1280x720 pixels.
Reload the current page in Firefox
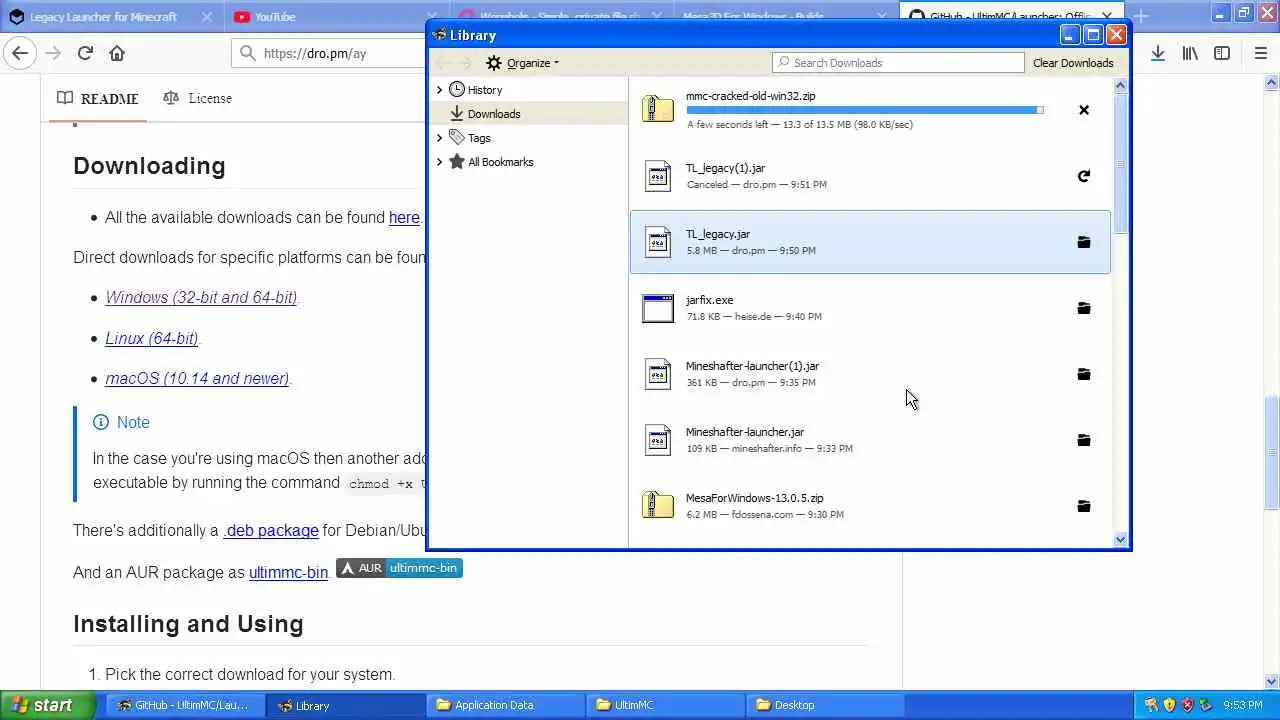pyautogui.click(x=85, y=53)
